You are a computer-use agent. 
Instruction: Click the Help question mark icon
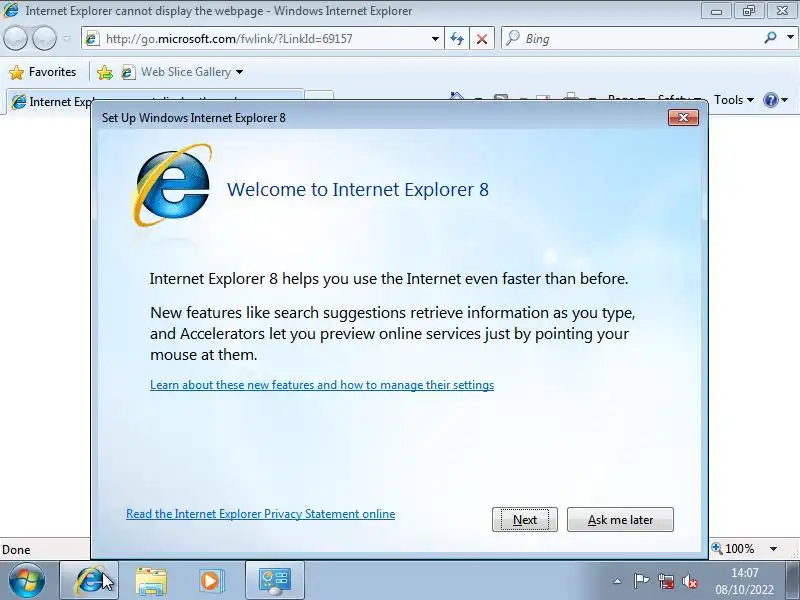[x=770, y=100]
